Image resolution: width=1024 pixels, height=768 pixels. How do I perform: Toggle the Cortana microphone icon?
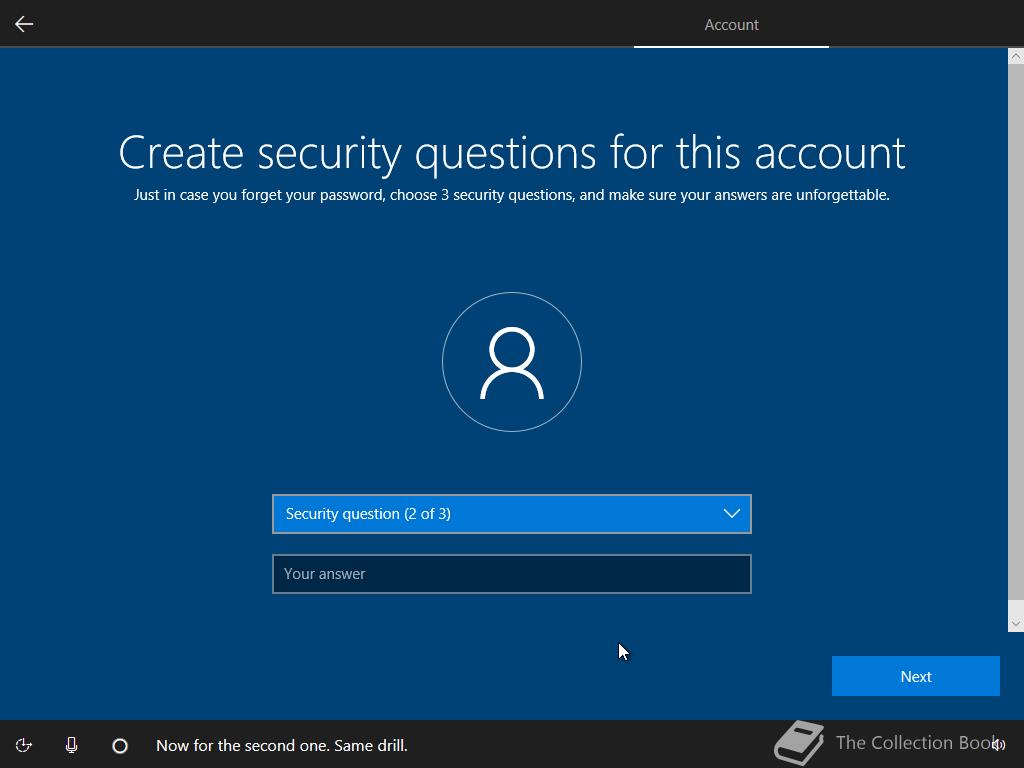(x=72, y=745)
